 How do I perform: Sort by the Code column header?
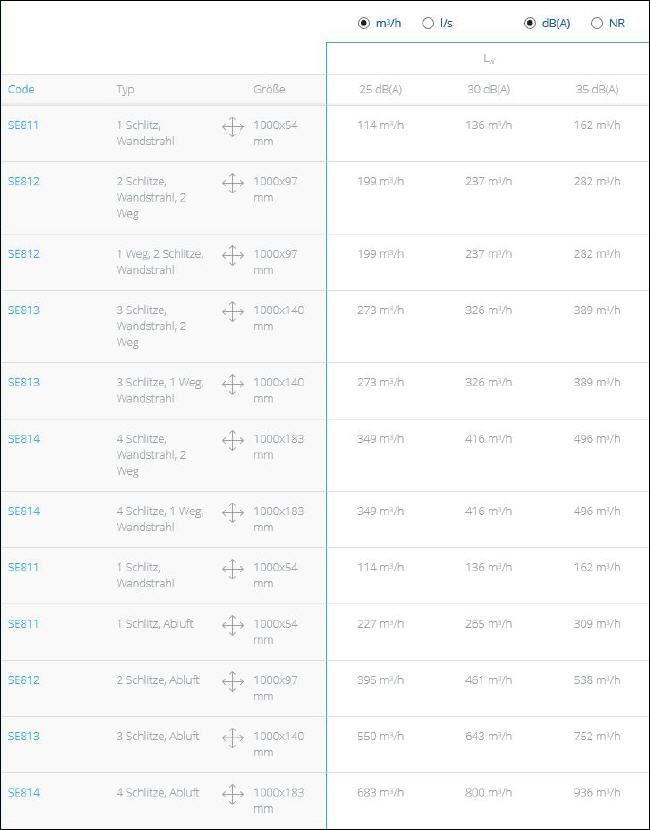tap(21, 89)
